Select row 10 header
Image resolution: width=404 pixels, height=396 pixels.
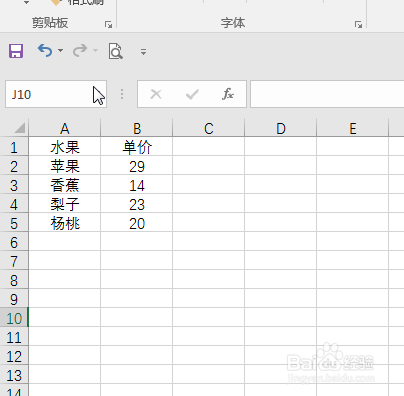pyautogui.click(x=14, y=318)
